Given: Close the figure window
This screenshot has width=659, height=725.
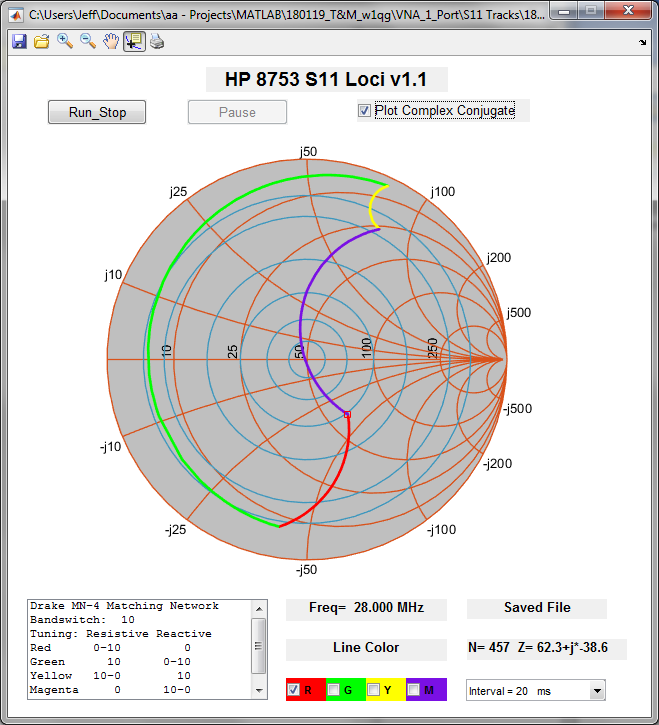Looking at the screenshot, I should point(628,11).
